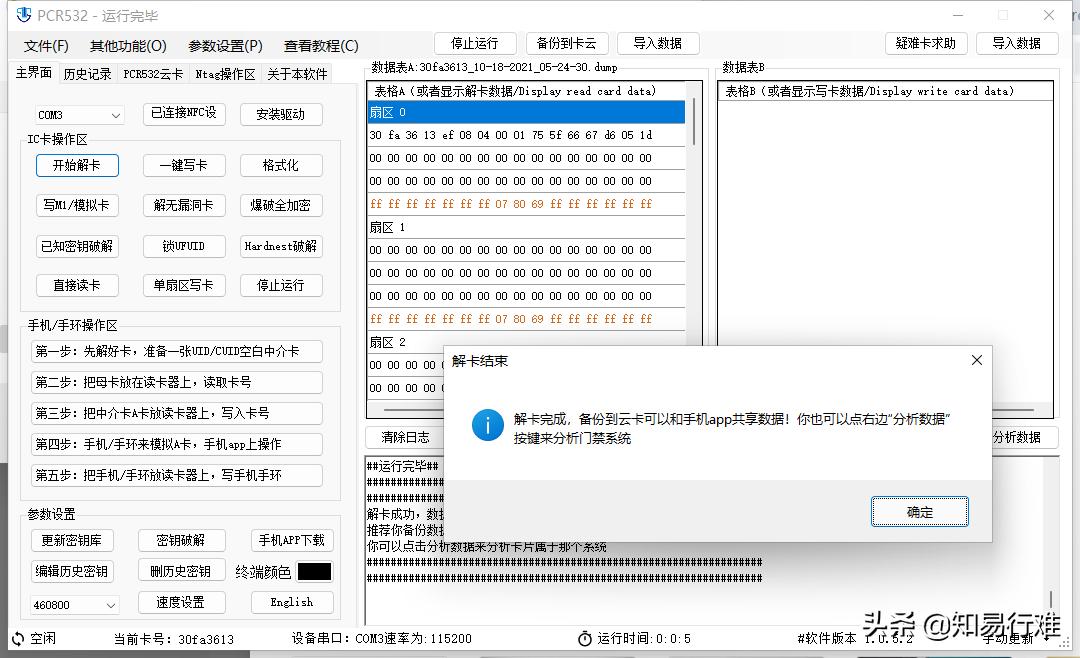Click the 手机APP下载 download button

(292, 539)
